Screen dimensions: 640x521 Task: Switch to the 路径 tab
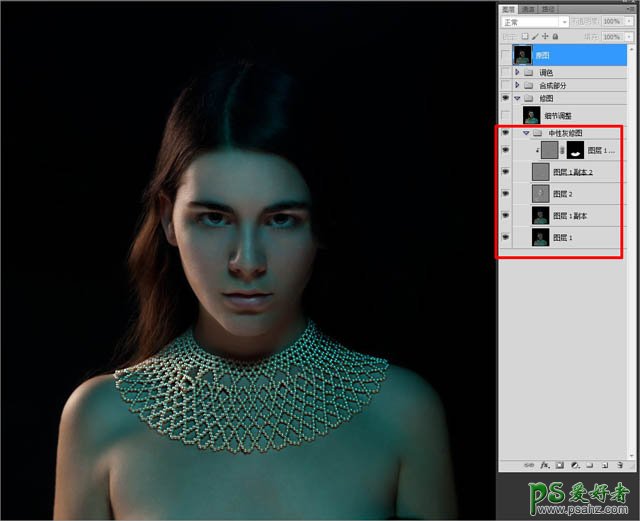(x=548, y=9)
